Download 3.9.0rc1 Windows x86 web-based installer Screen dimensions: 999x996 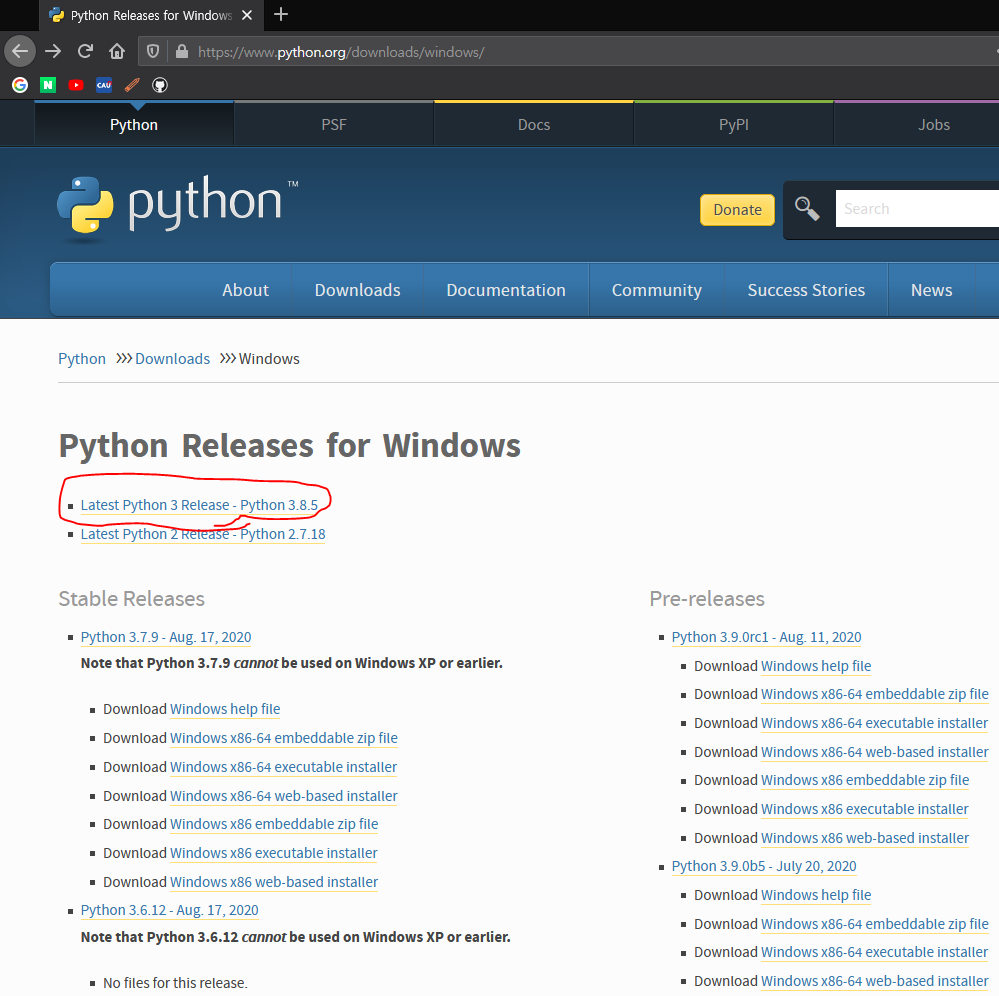[x=865, y=838]
